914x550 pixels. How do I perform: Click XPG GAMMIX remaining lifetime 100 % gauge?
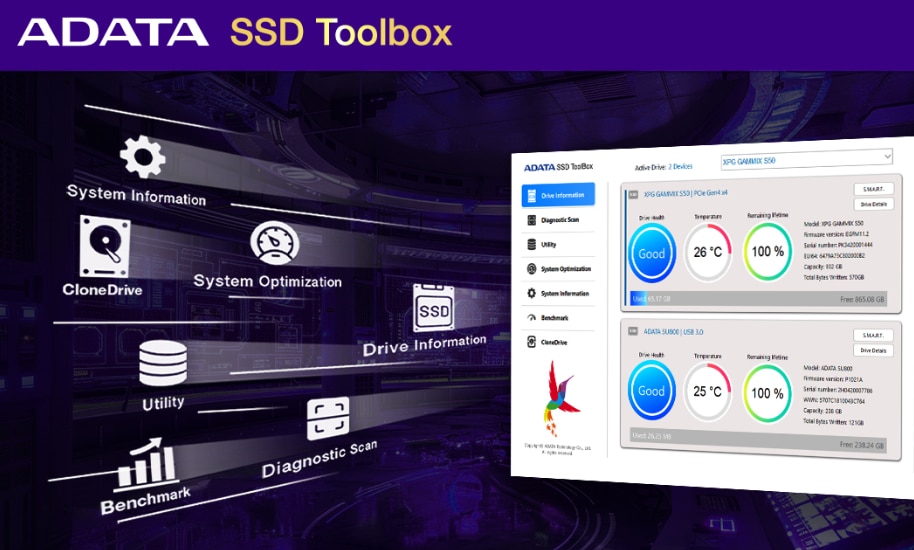click(768, 251)
